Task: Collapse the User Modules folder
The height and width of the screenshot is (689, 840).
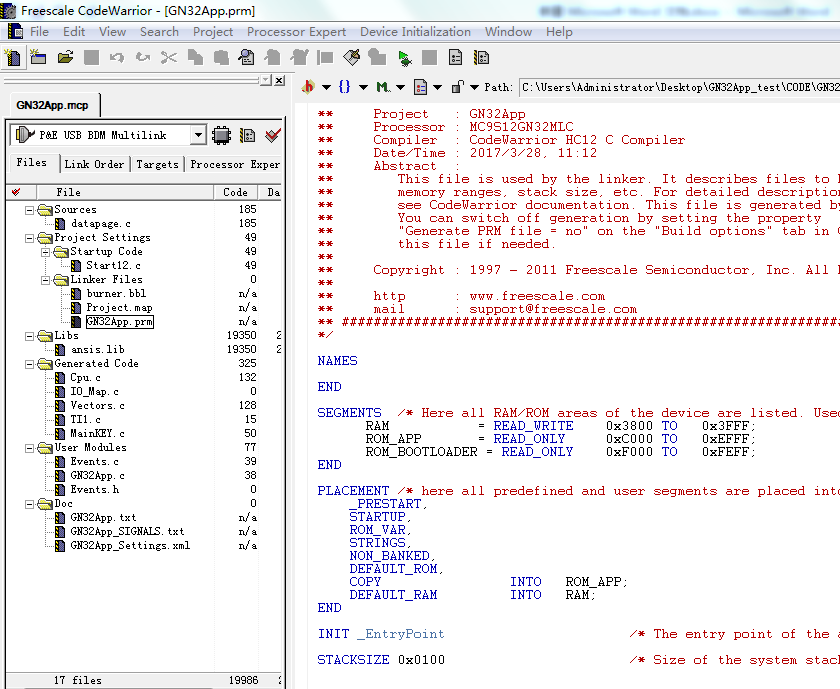Action: point(29,448)
